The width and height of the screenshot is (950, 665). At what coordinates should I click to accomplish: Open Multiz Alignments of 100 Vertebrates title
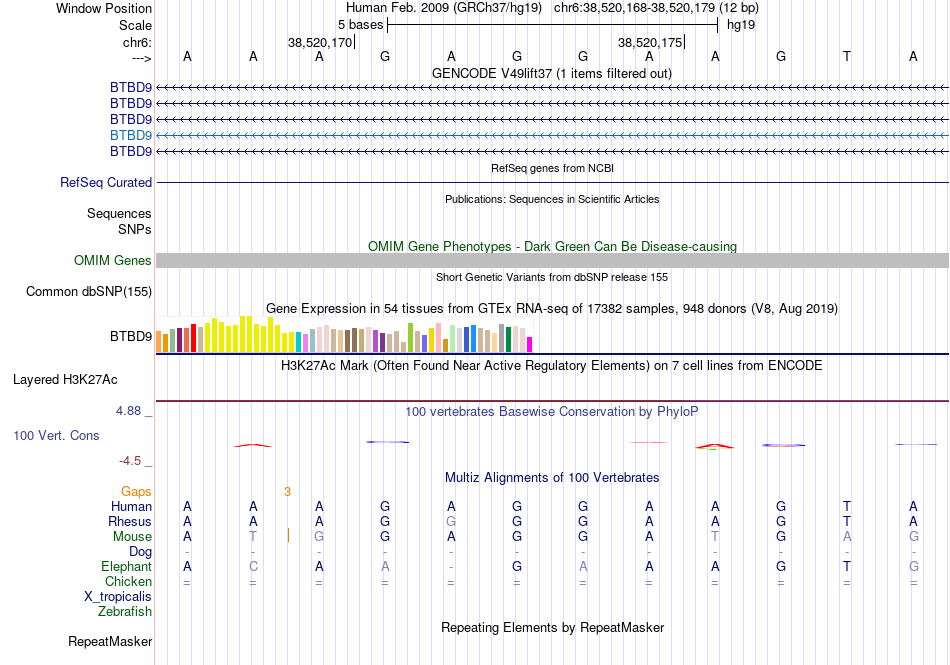click(x=552, y=477)
